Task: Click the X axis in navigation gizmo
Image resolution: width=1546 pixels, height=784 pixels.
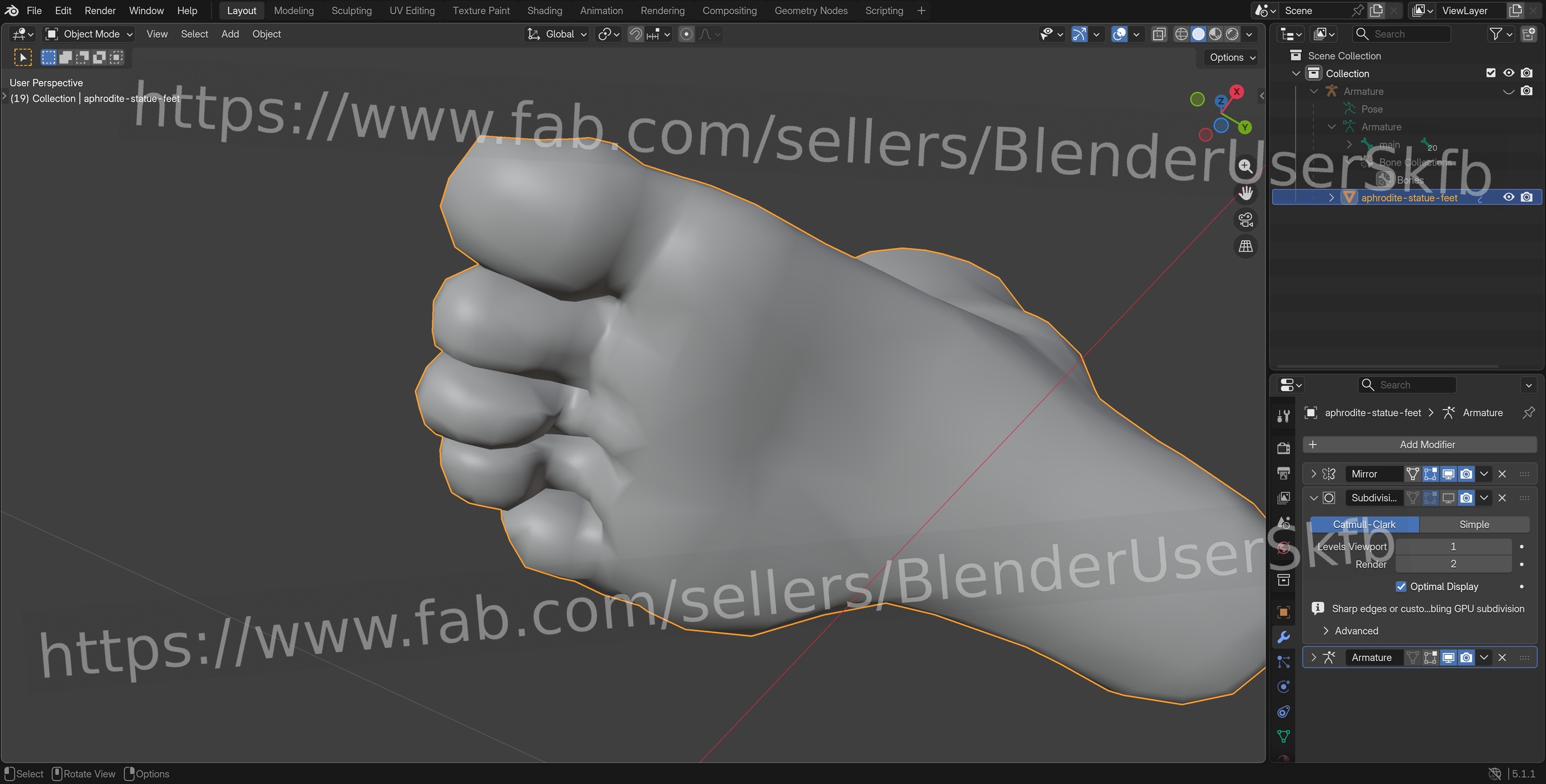Action: coord(1237,91)
